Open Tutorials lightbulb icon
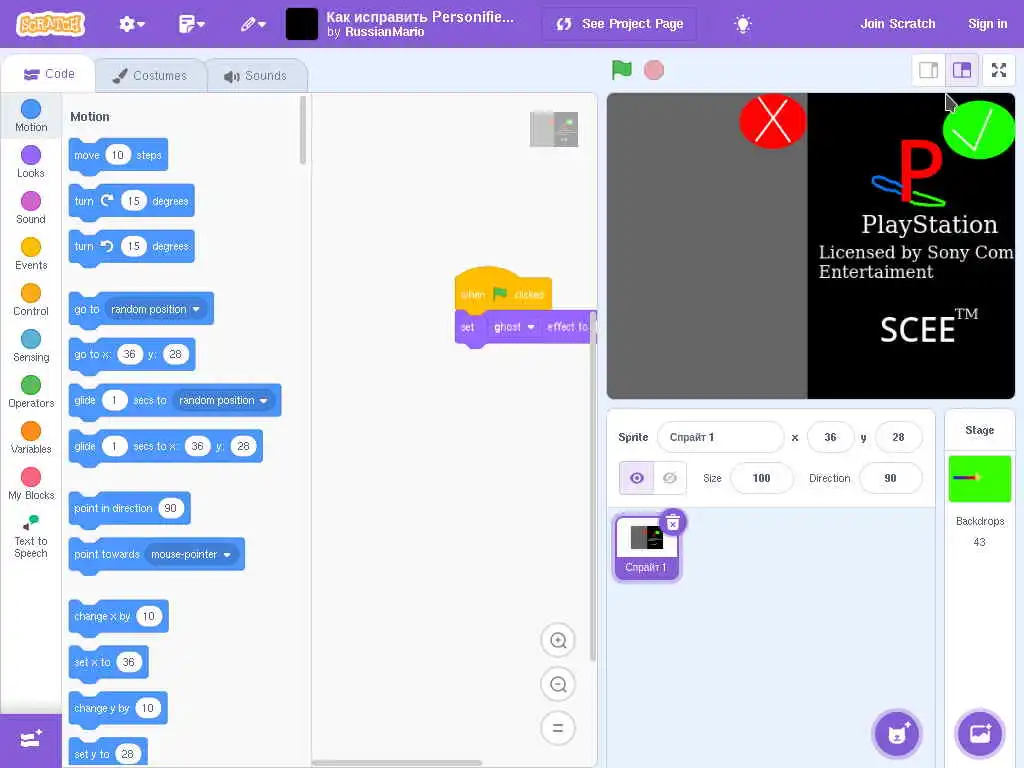The height and width of the screenshot is (768, 1024). (743, 24)
